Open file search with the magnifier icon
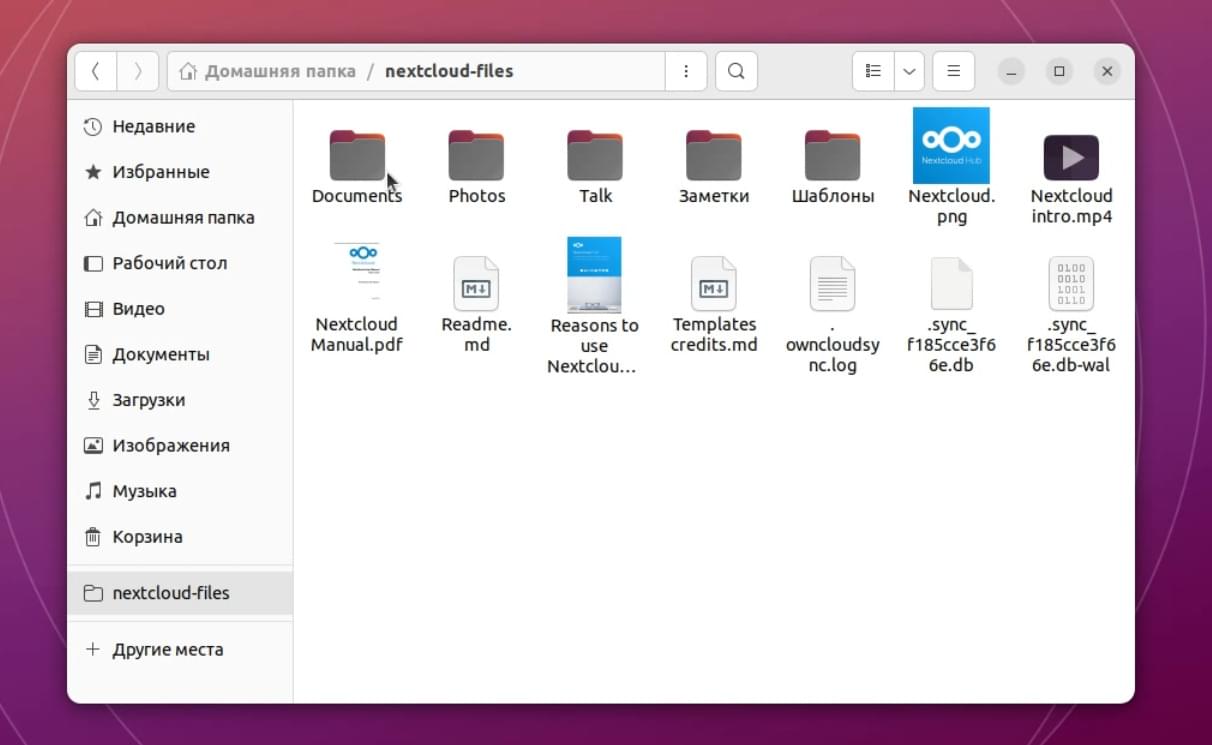This screenshot has height=745, width=1212. point(736,71)
